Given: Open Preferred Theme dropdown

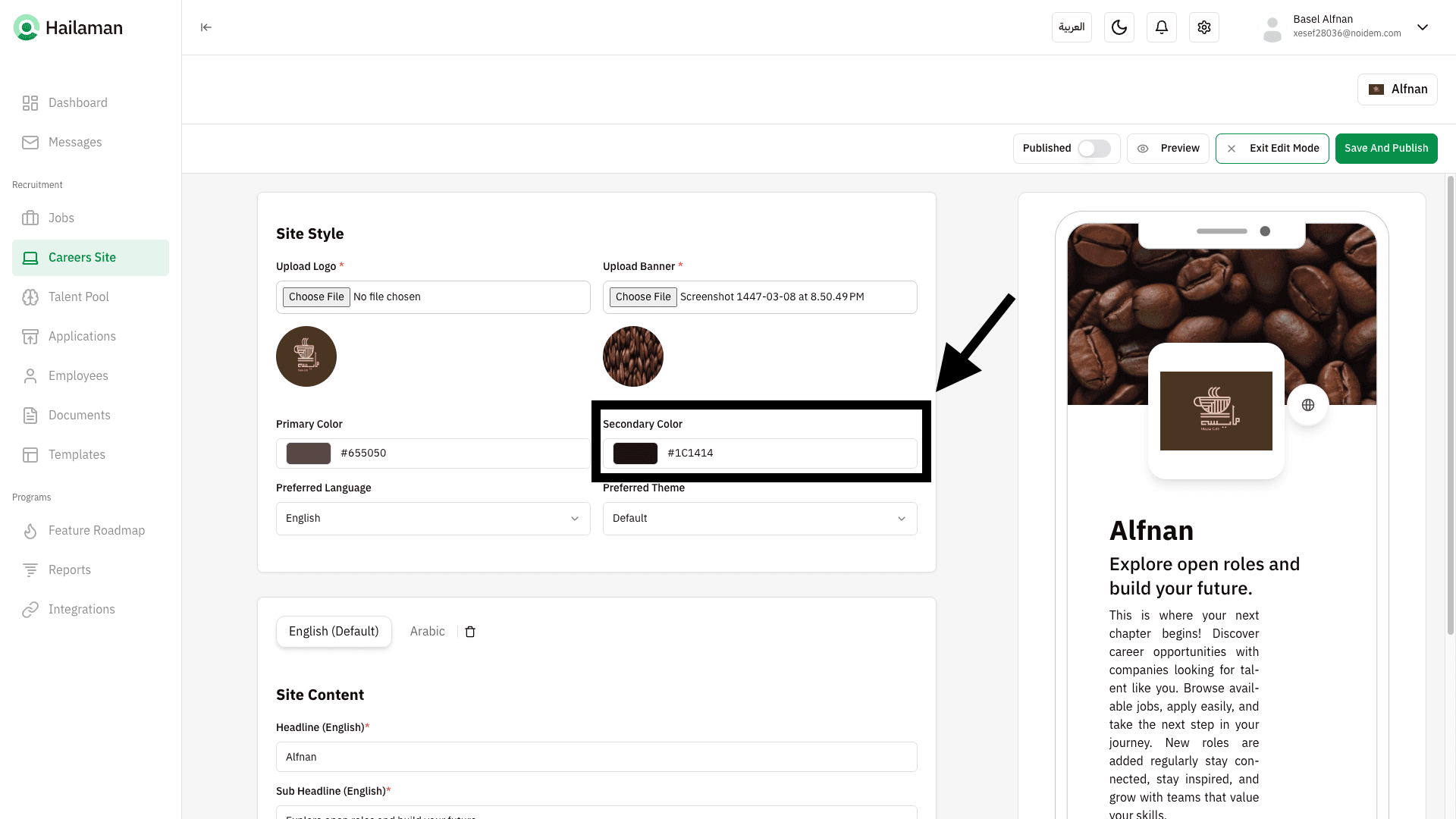Looking at the screenshot, I should tap(759, 519).
